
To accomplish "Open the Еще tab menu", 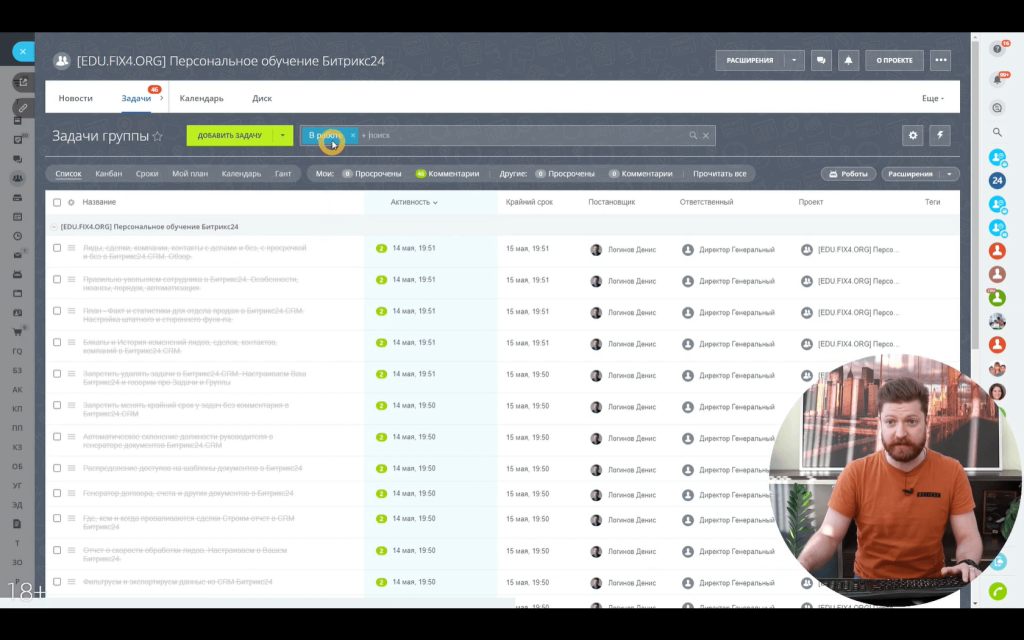I will point(933,99).
